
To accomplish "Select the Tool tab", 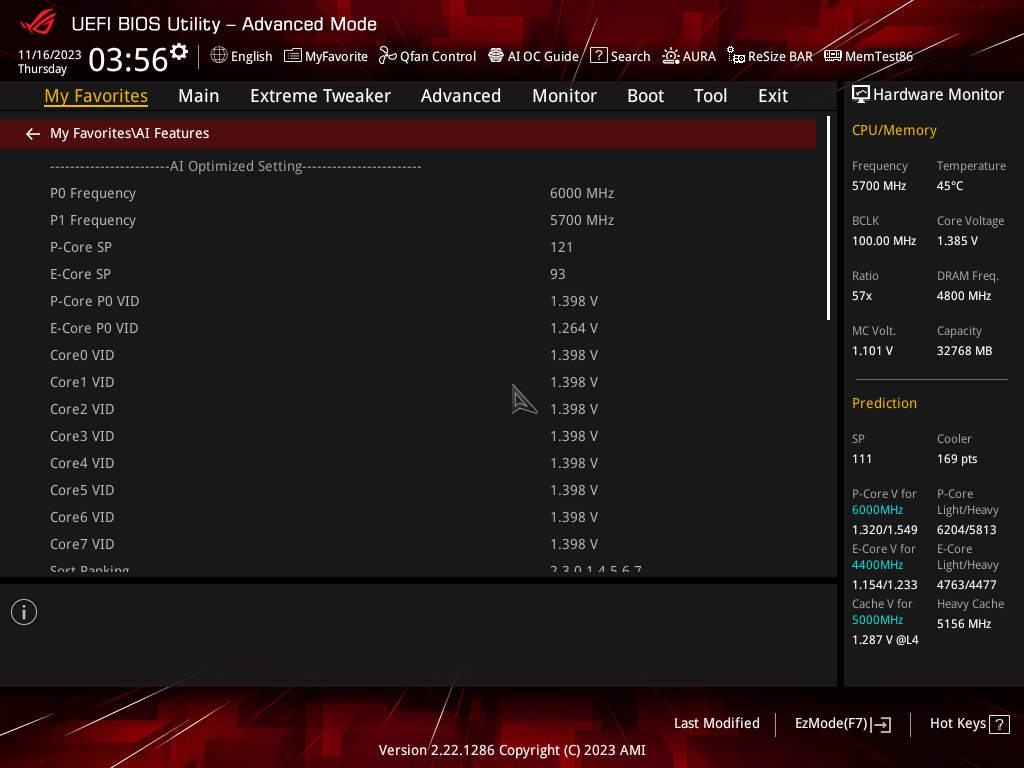I will pyautogui.click(x=711, y=96).
